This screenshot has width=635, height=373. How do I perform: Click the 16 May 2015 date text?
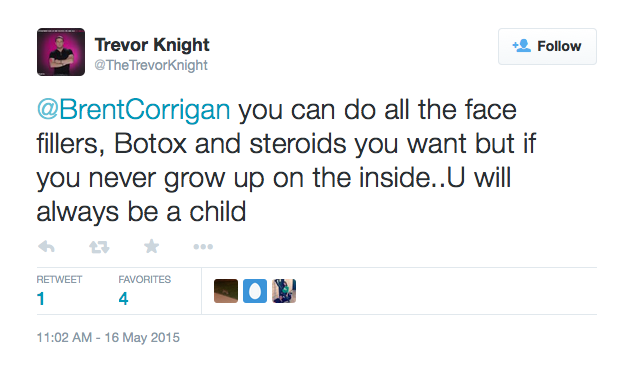pos(142,337)
